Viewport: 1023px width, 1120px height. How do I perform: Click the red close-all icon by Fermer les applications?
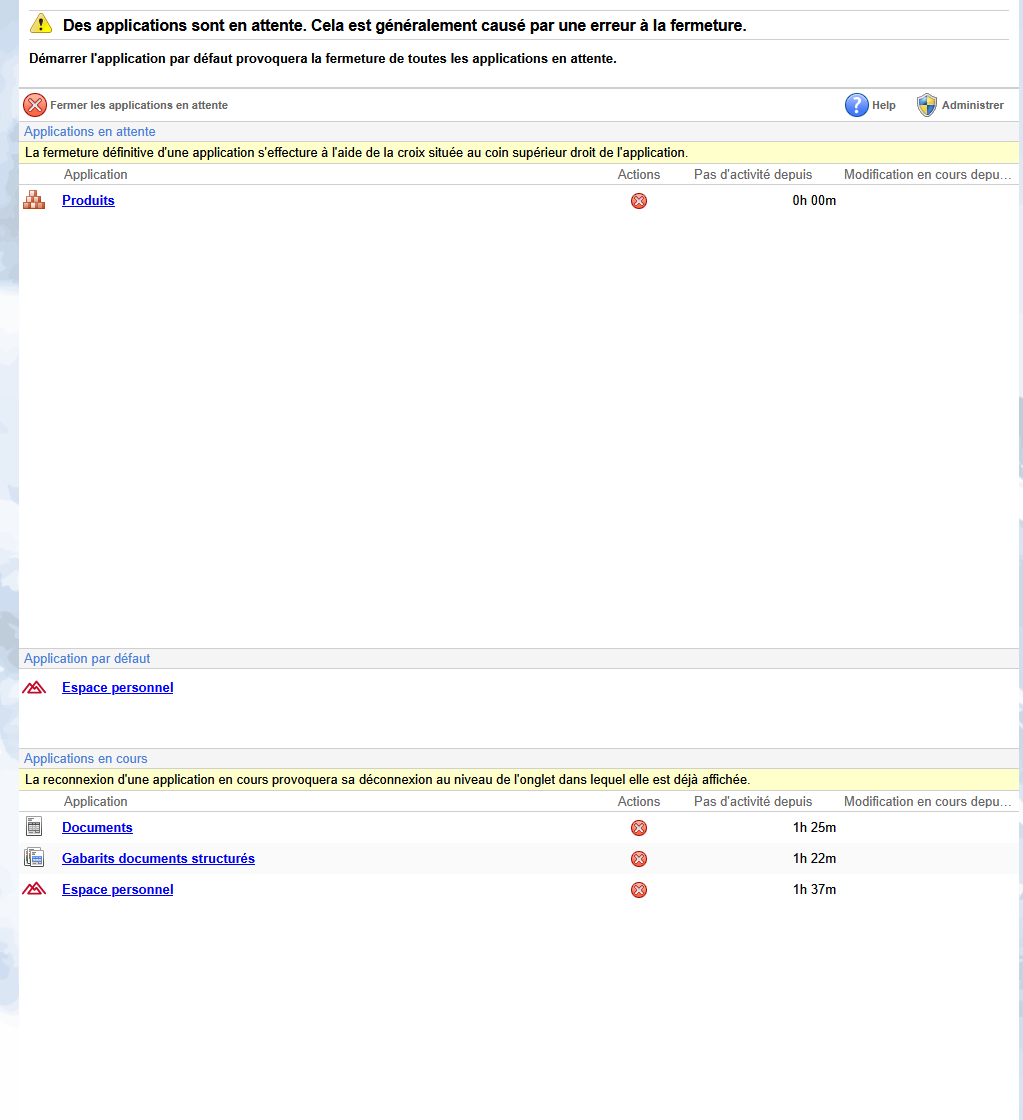click(34, 105)
